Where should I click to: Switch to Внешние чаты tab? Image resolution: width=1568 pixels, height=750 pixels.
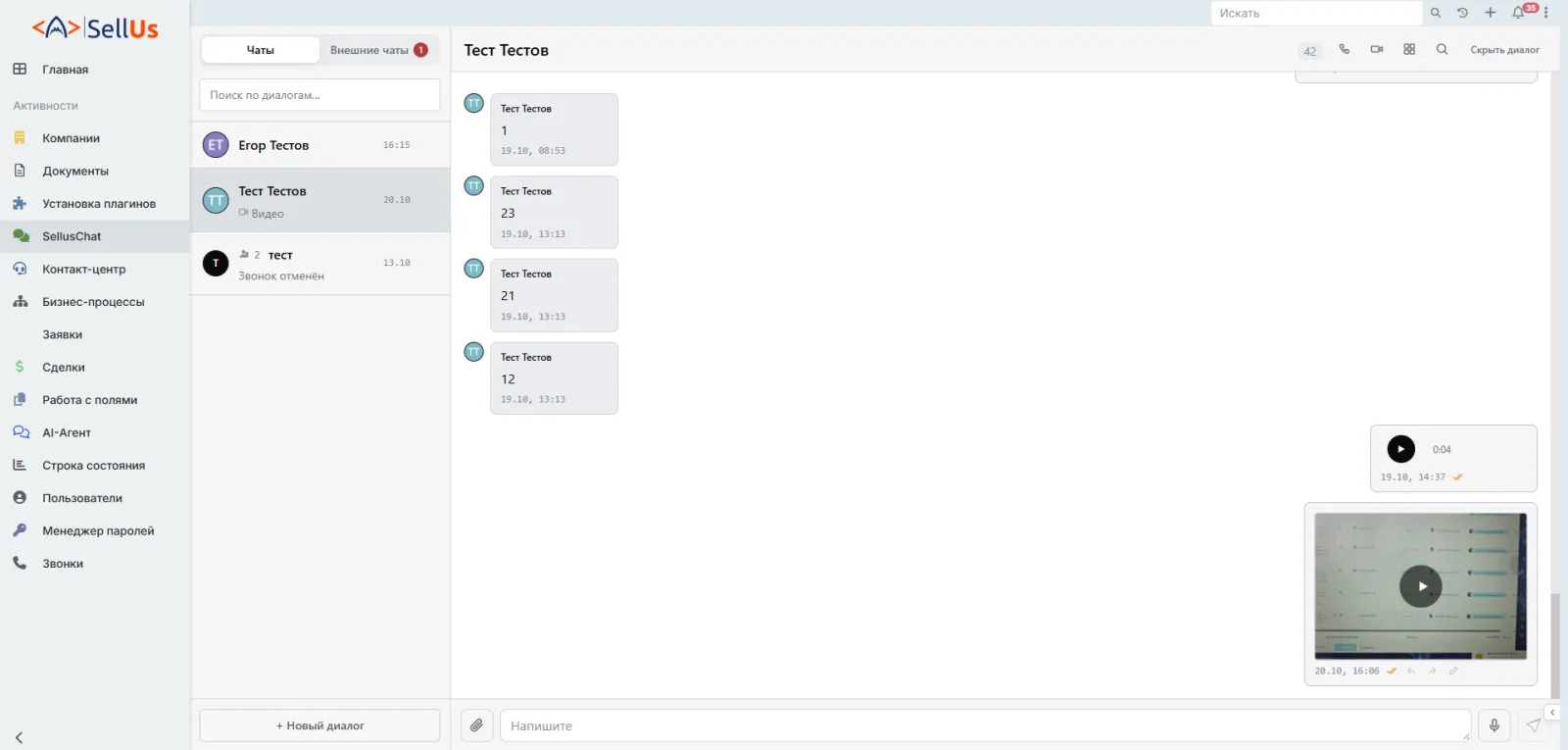(378, 50)
